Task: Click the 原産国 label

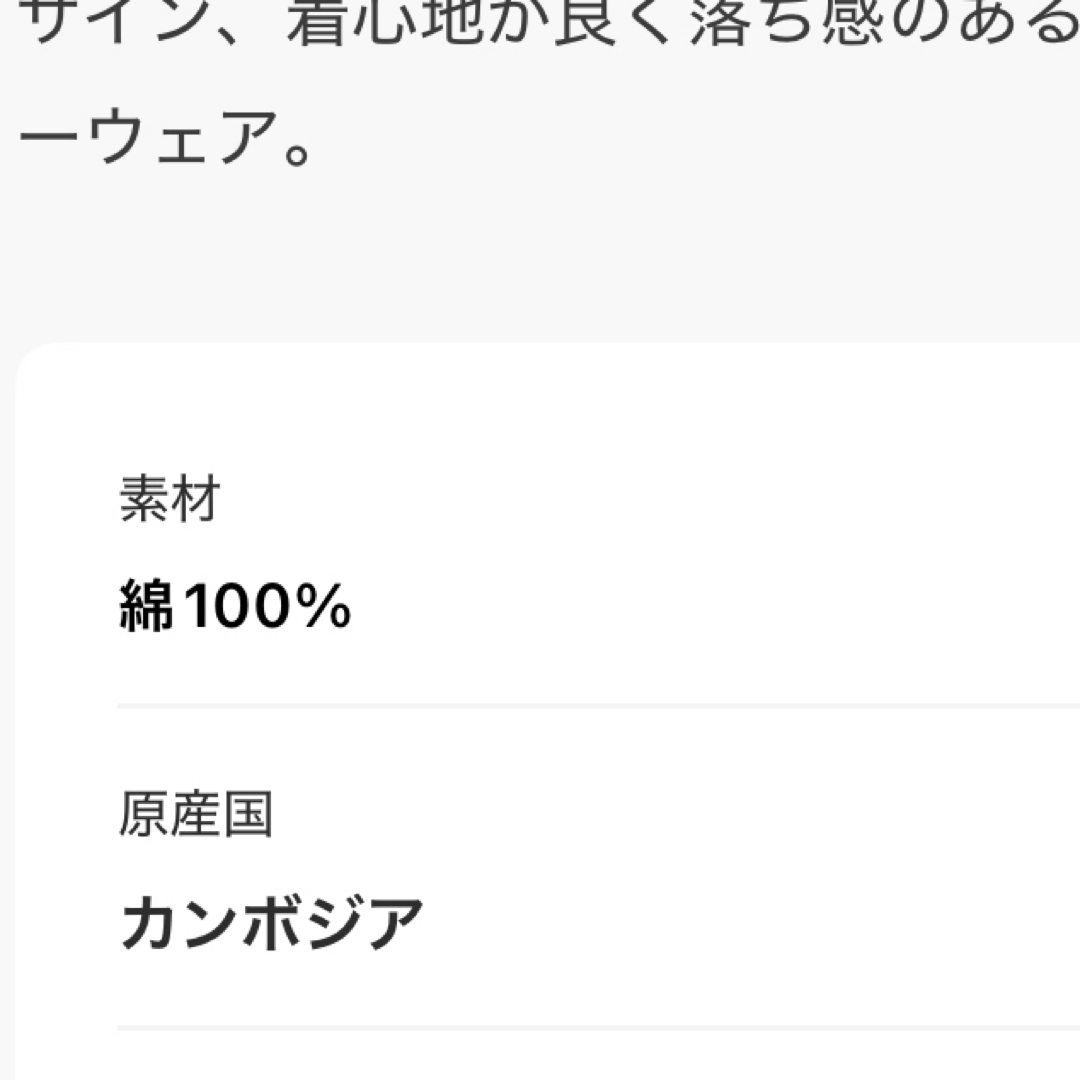Action: (x=196, y=813)
